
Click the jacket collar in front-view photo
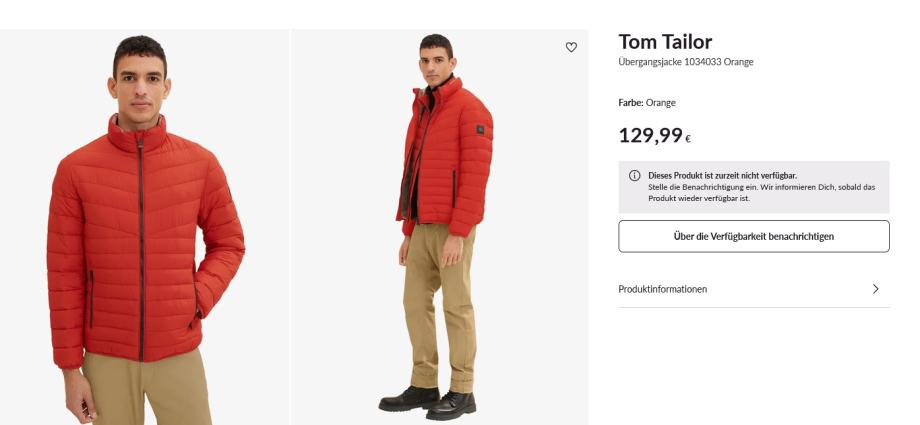pos(137,131)
